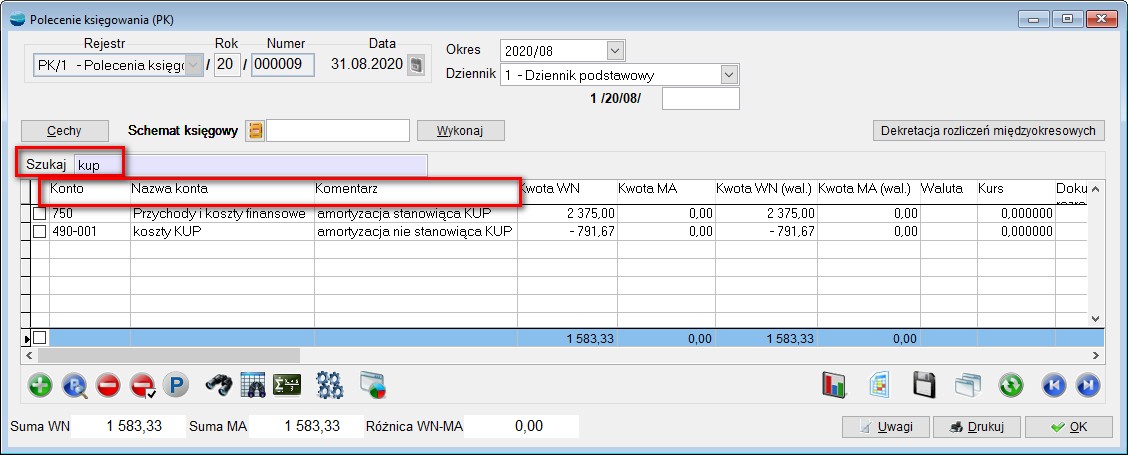Click the Drukuj button
The image size is (1128, 455).
click(977, 427)
